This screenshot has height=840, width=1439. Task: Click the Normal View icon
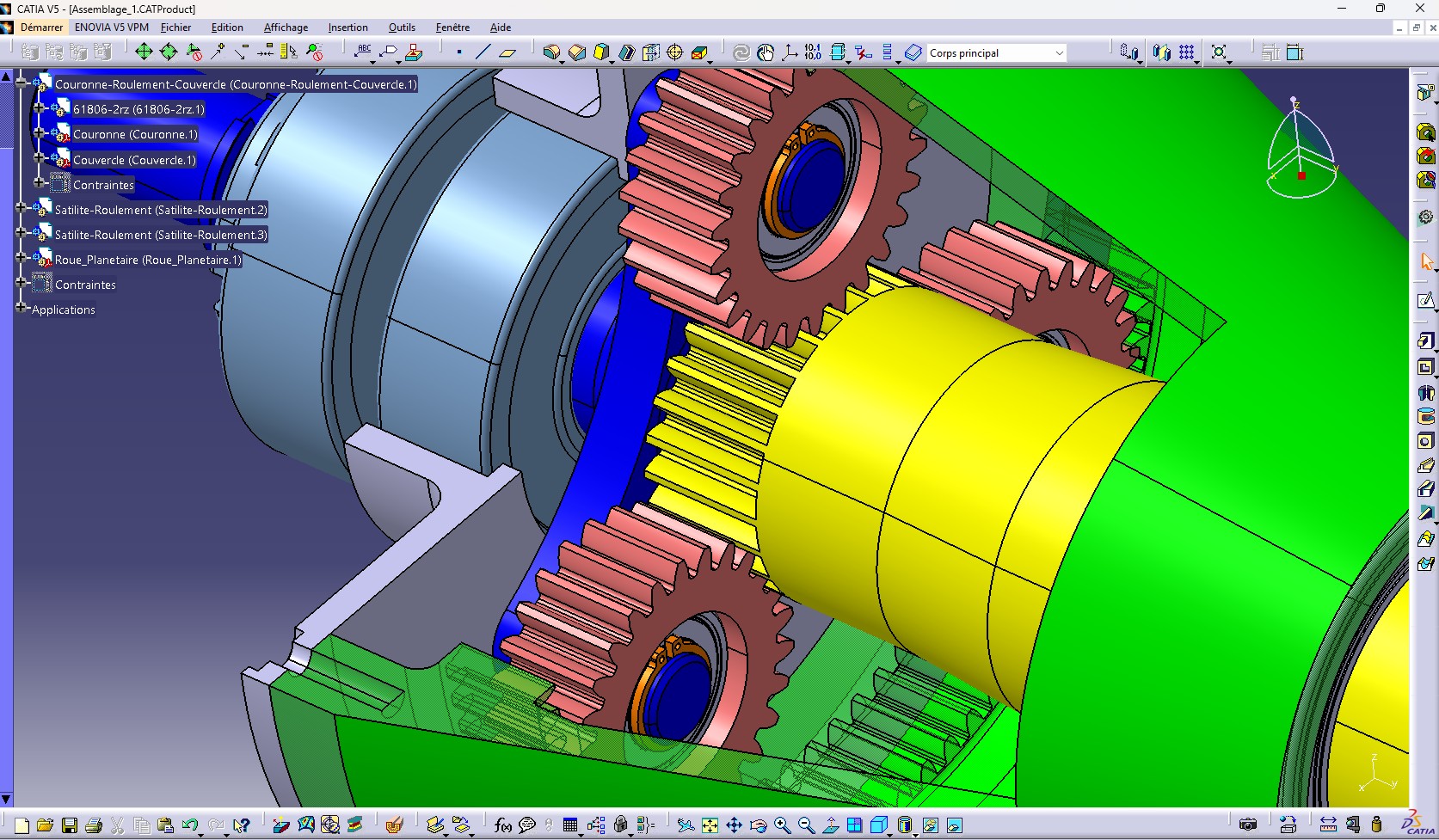click(830, 825)
